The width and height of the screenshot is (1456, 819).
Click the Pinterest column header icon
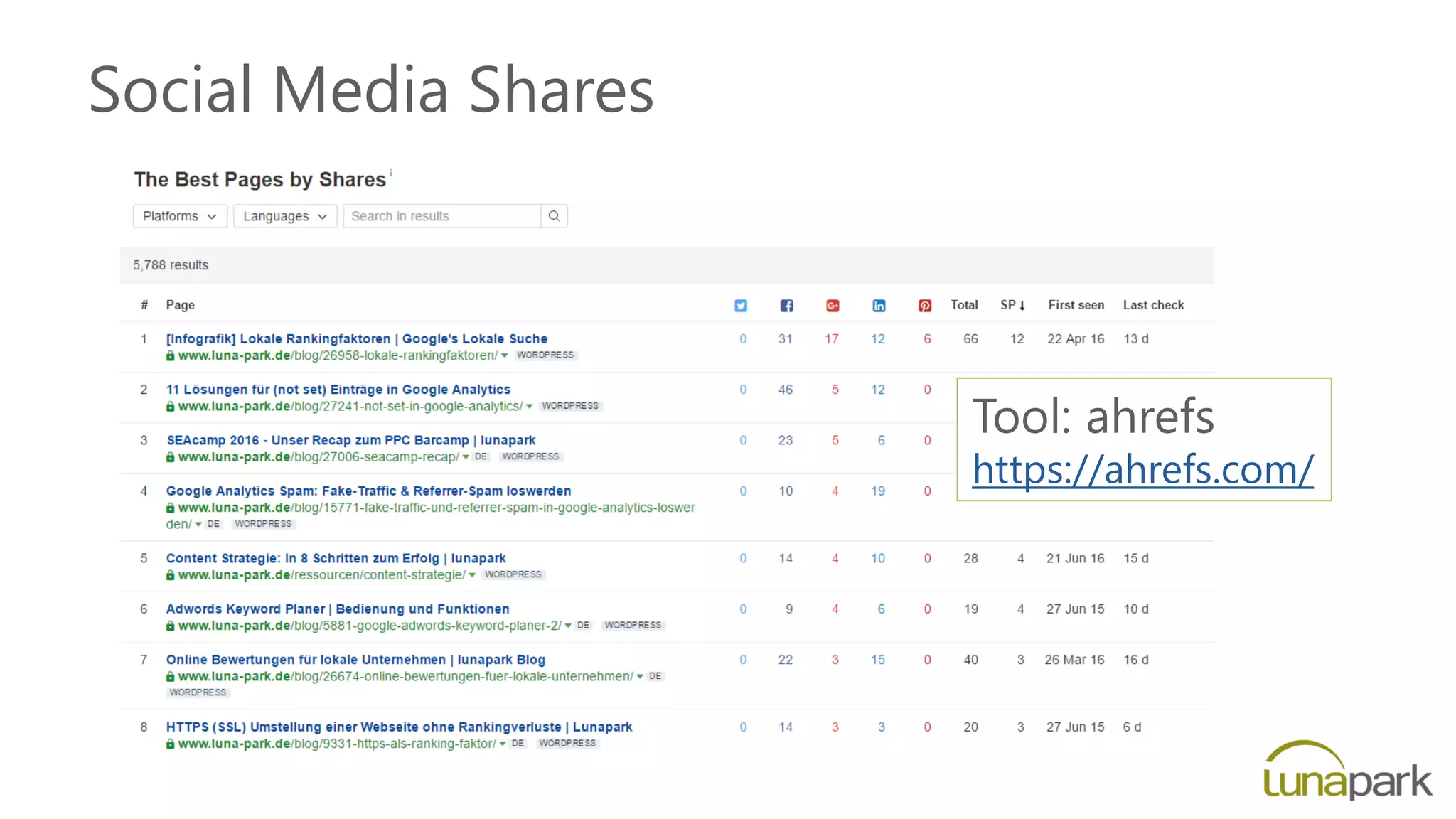click(x=924, y=306)
